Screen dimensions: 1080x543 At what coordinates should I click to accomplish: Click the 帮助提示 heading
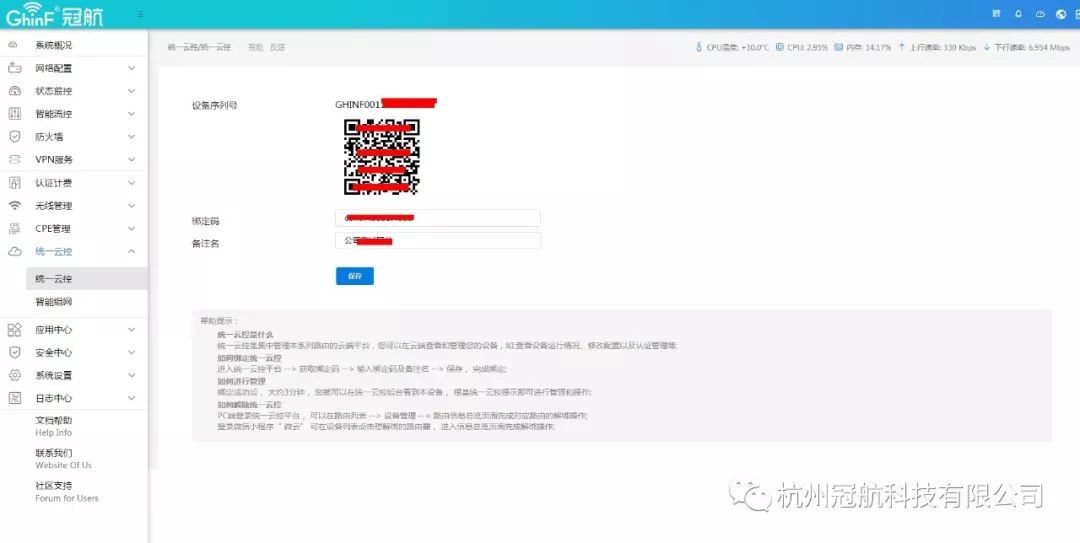click(219, 321)
